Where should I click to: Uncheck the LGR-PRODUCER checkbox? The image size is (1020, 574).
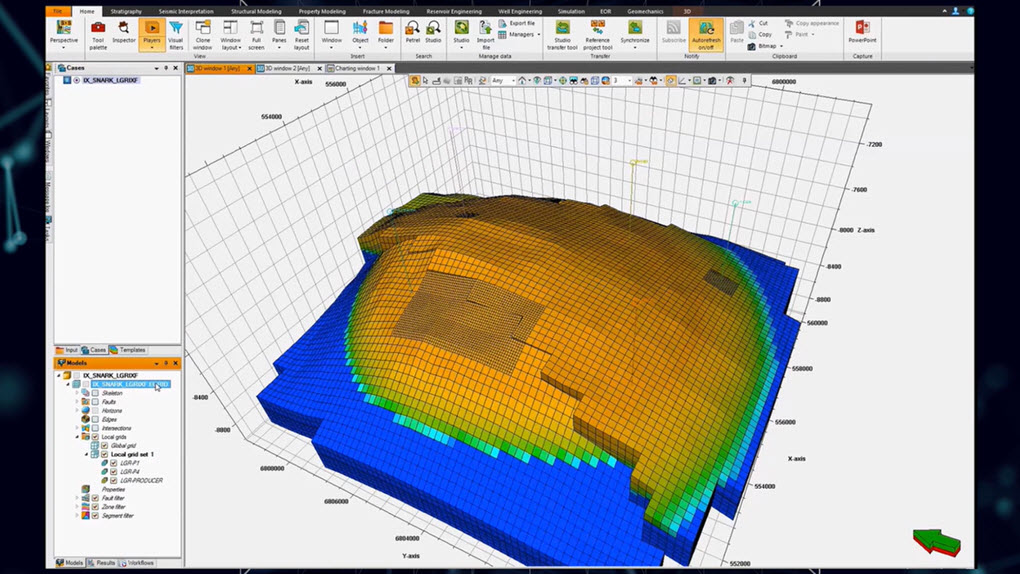click(114, 480)
